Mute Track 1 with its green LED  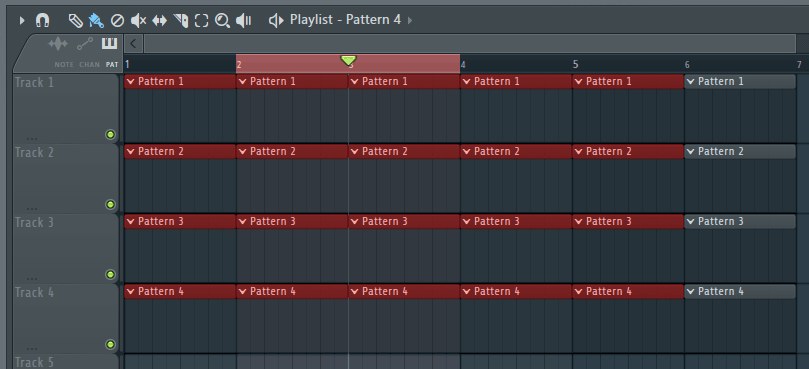coord(110,135)
